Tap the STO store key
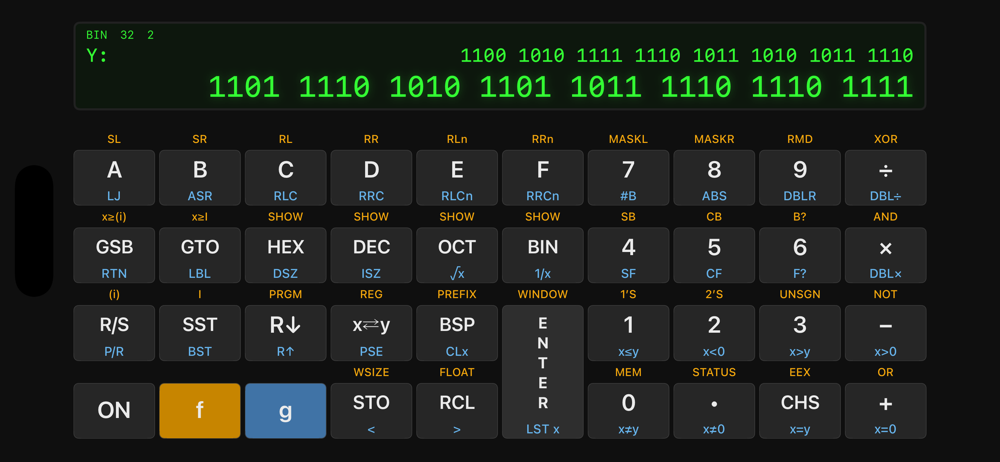1000x462 pixels. [x=371, y=411]
